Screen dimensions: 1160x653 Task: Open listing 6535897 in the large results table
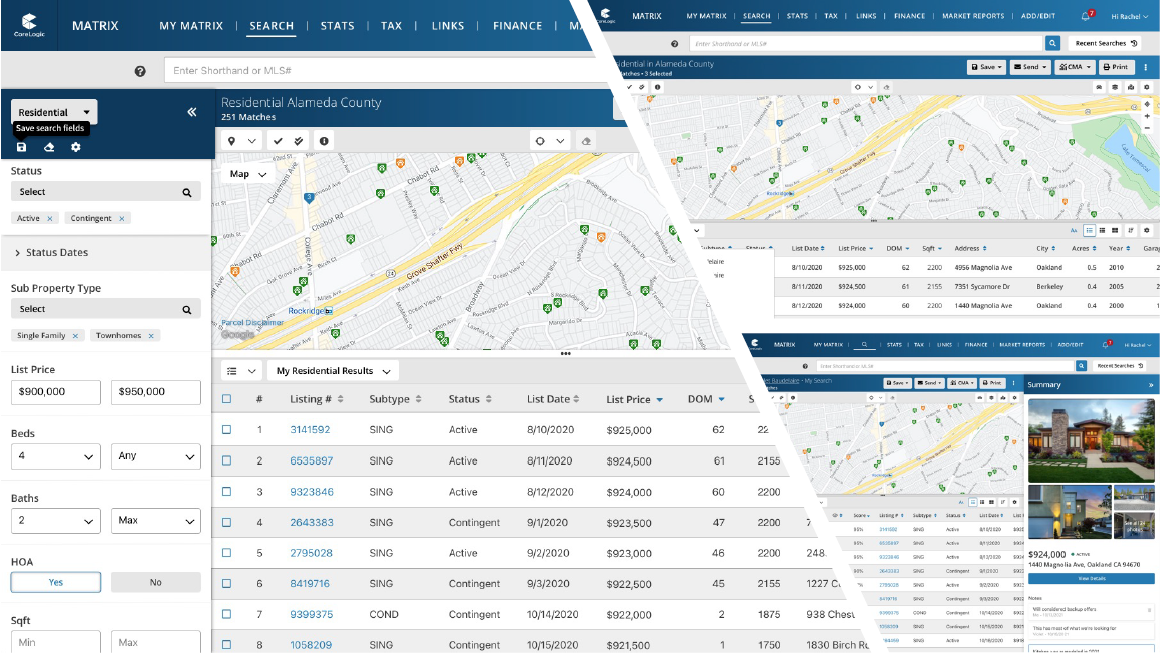(x=311, y=461)
